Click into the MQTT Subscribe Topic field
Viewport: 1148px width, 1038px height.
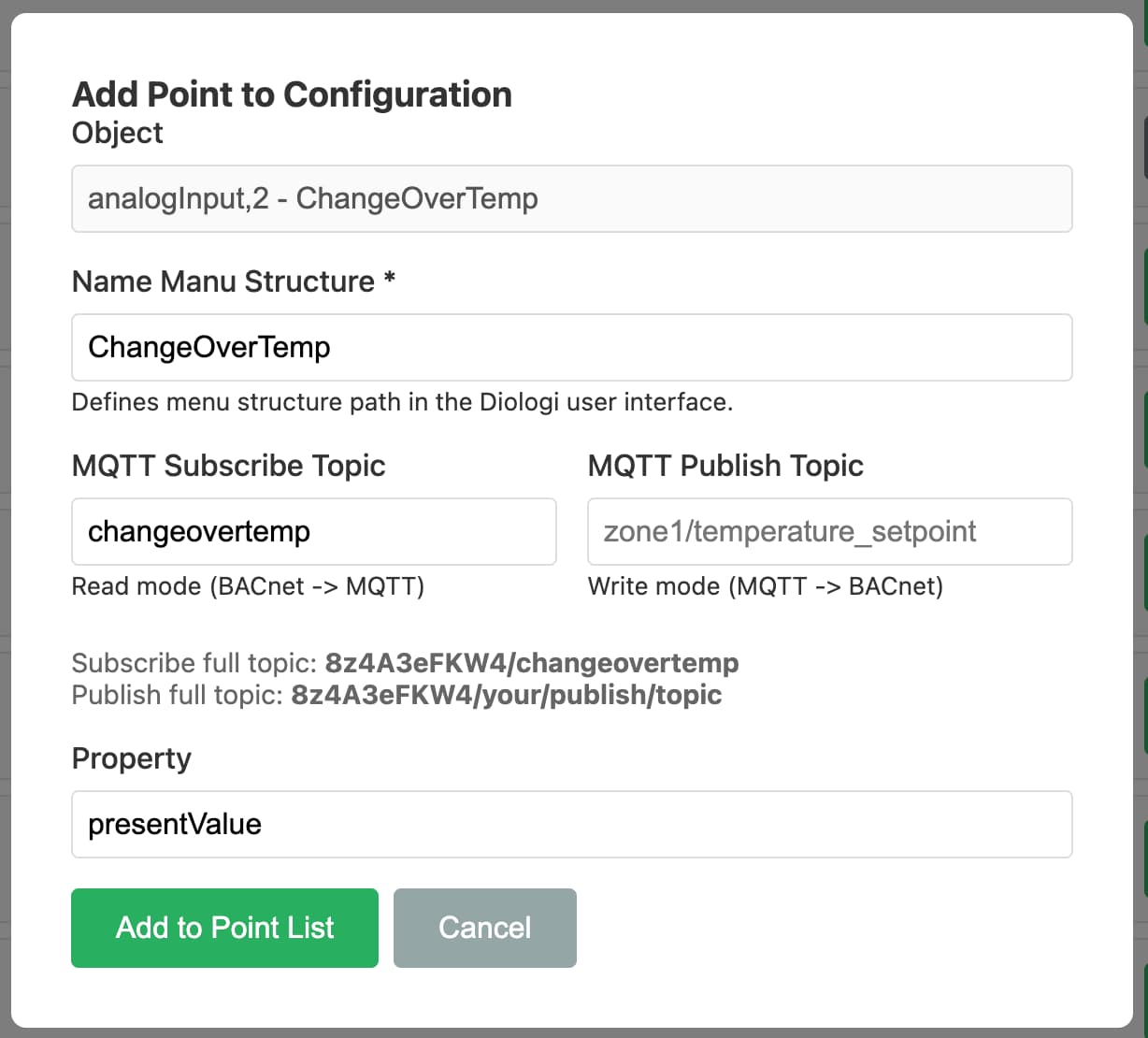coord(313,531)
